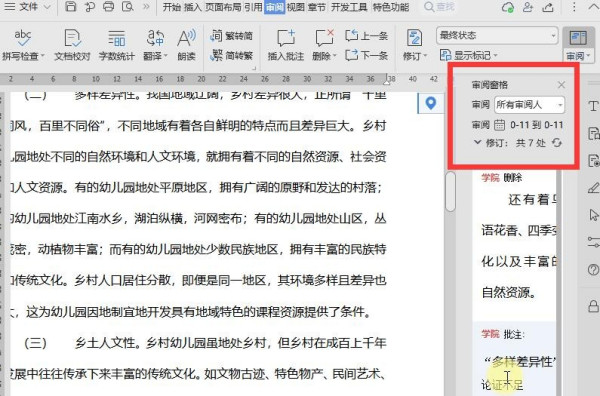Screen dimensions: 600x396
Task: Toggle 修订 track changes
Action: click(414, 45)
